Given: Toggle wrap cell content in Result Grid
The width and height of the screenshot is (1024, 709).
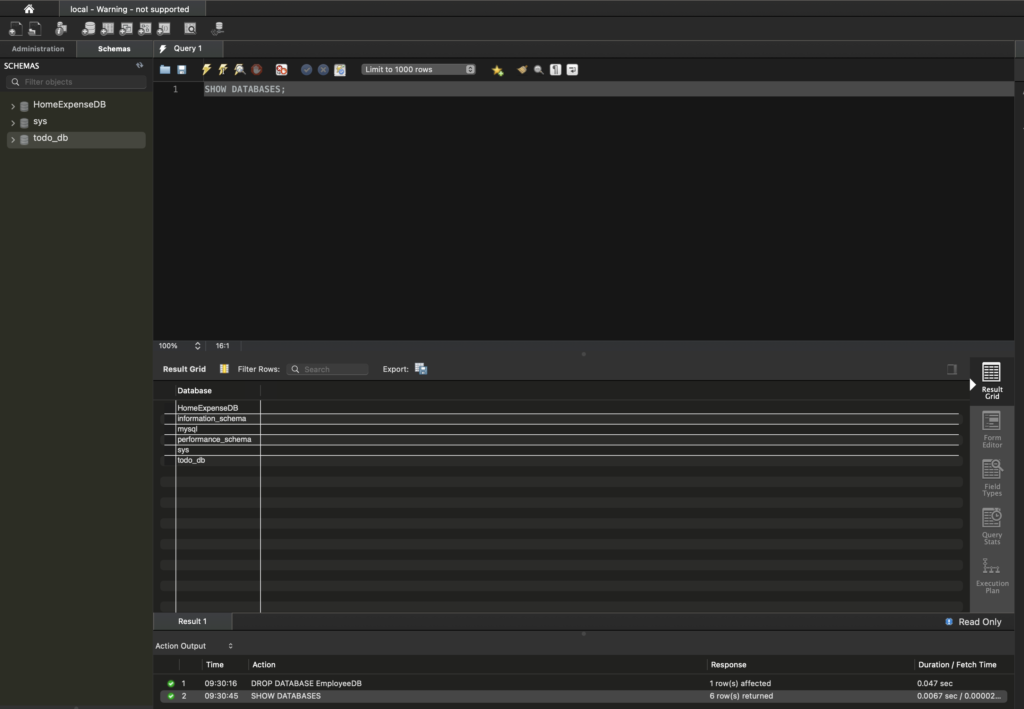Looking at the screenshot, I should (952, 369).
